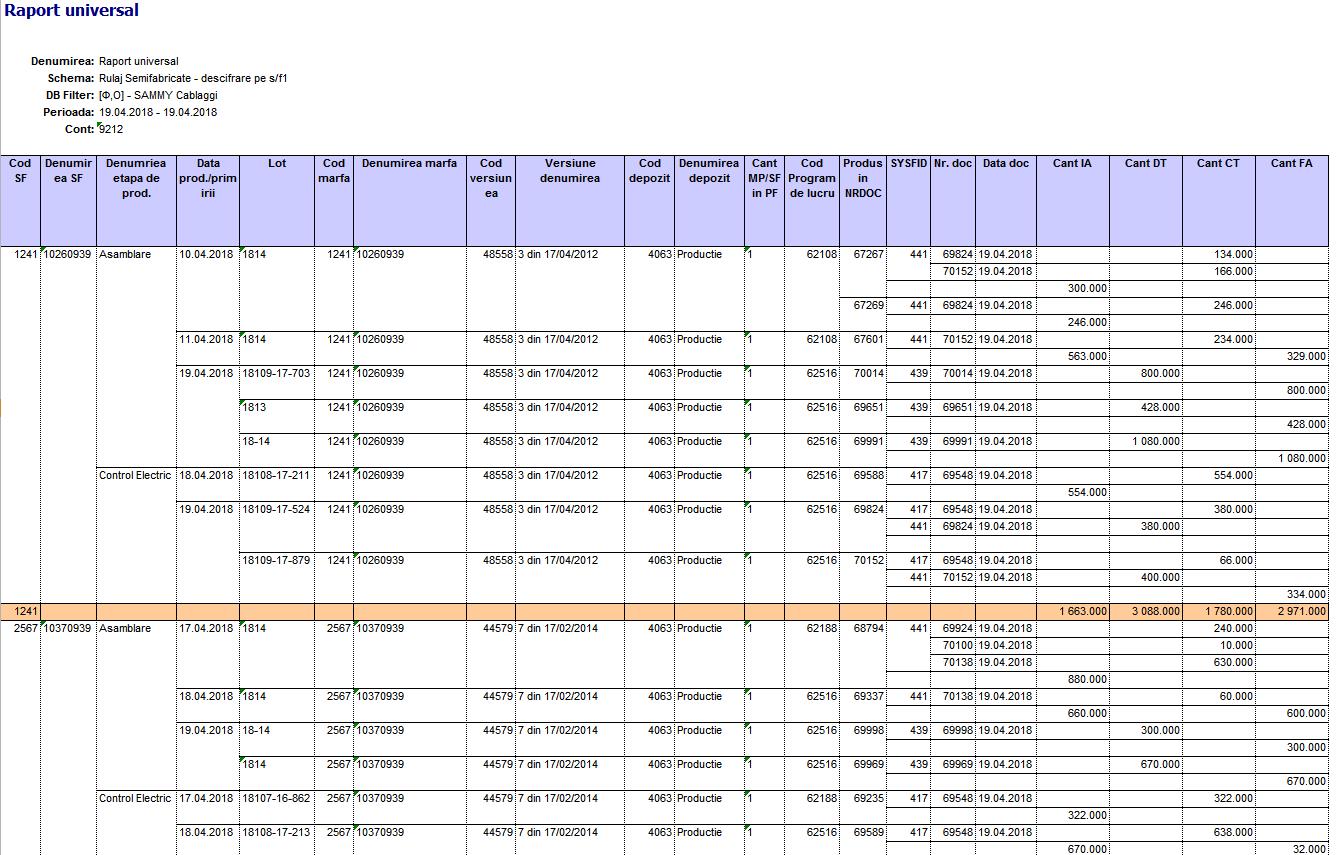The image size is (1339, 855).
Task: Click the lot cell 18109-17-703
Action: point(277,373)
